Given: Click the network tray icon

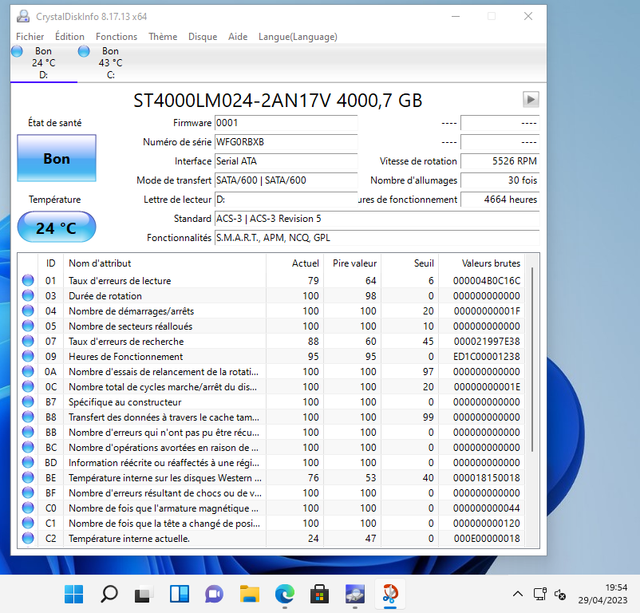Looking at the screenshot, I should point(540,594).
